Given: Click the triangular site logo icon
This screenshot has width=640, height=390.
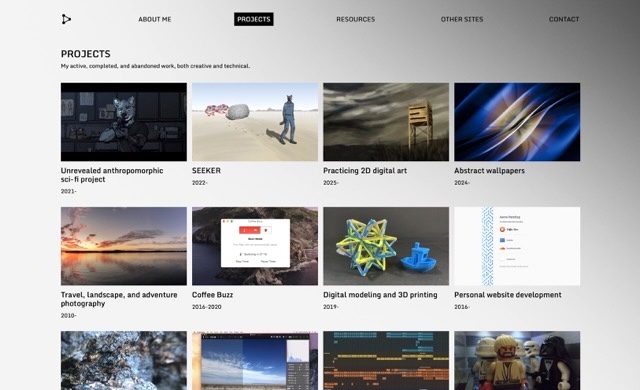Looking at the screenshot, I should tap(66, 19).
